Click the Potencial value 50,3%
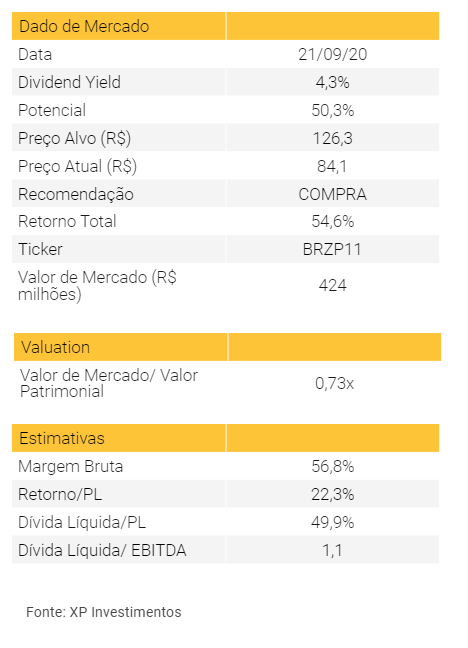The height and width of the screenshot is (648, 468). click(x=332, y=110)
